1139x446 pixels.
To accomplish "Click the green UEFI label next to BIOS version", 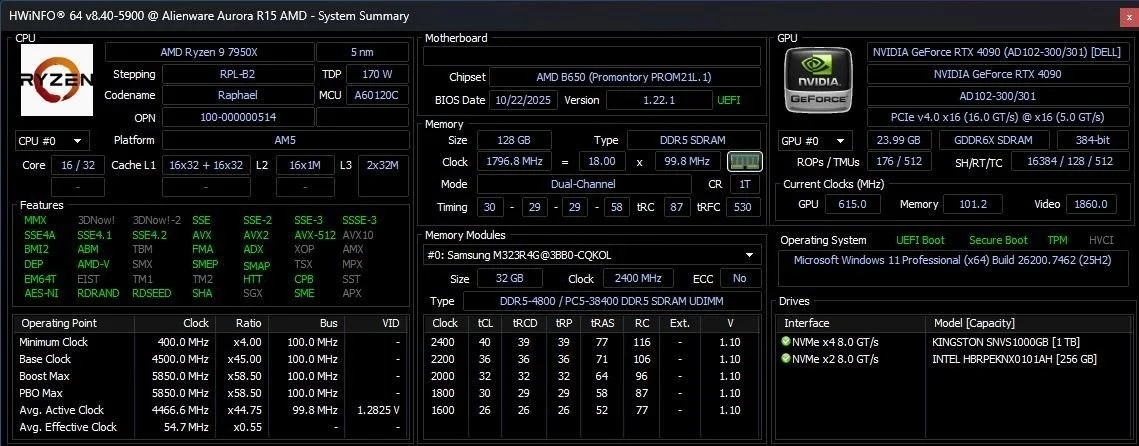I will [729, 100].
